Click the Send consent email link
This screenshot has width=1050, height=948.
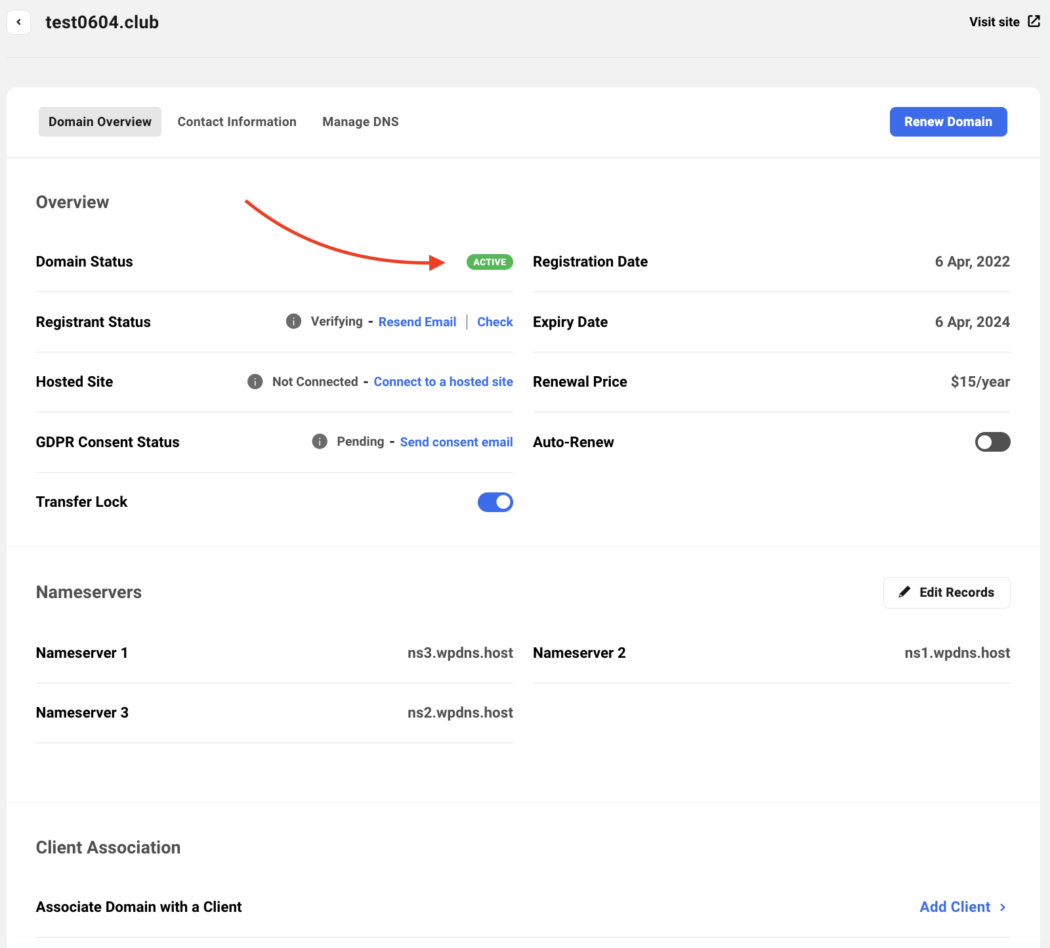456,442
